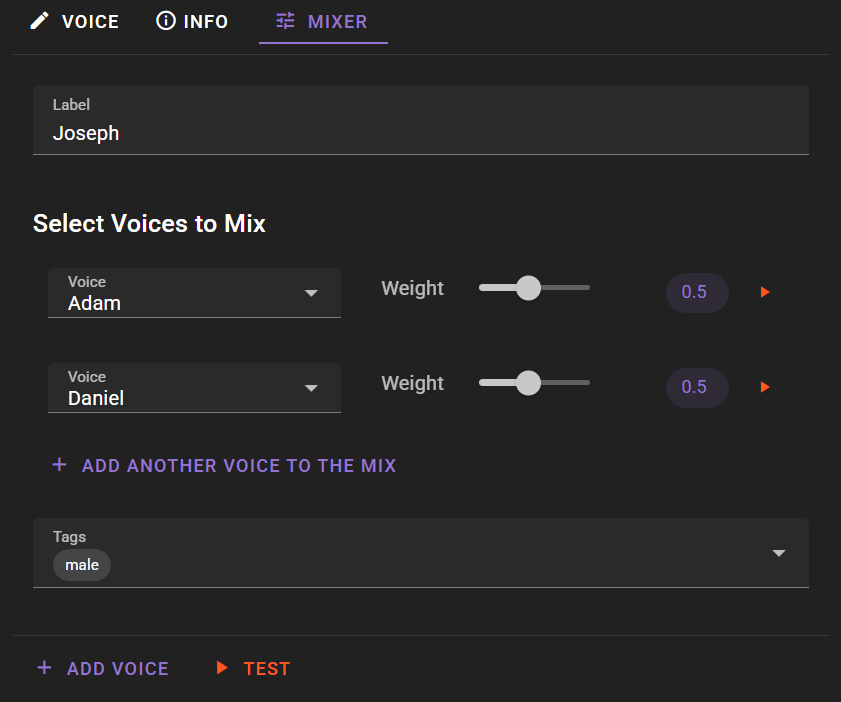
Task: Open the Adam voice dropdown
Action: click(194, 293)
